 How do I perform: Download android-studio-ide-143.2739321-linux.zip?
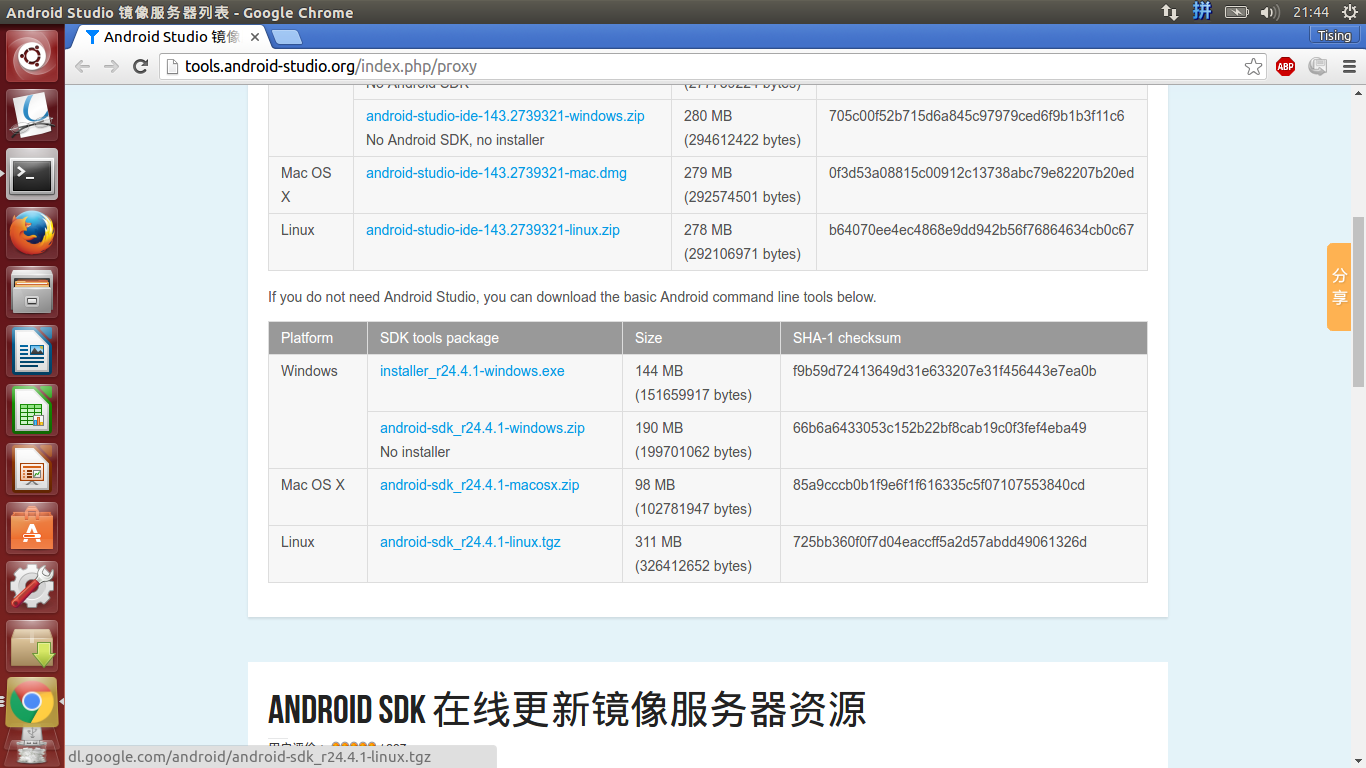pyautogui.click(x=493, y=230)
